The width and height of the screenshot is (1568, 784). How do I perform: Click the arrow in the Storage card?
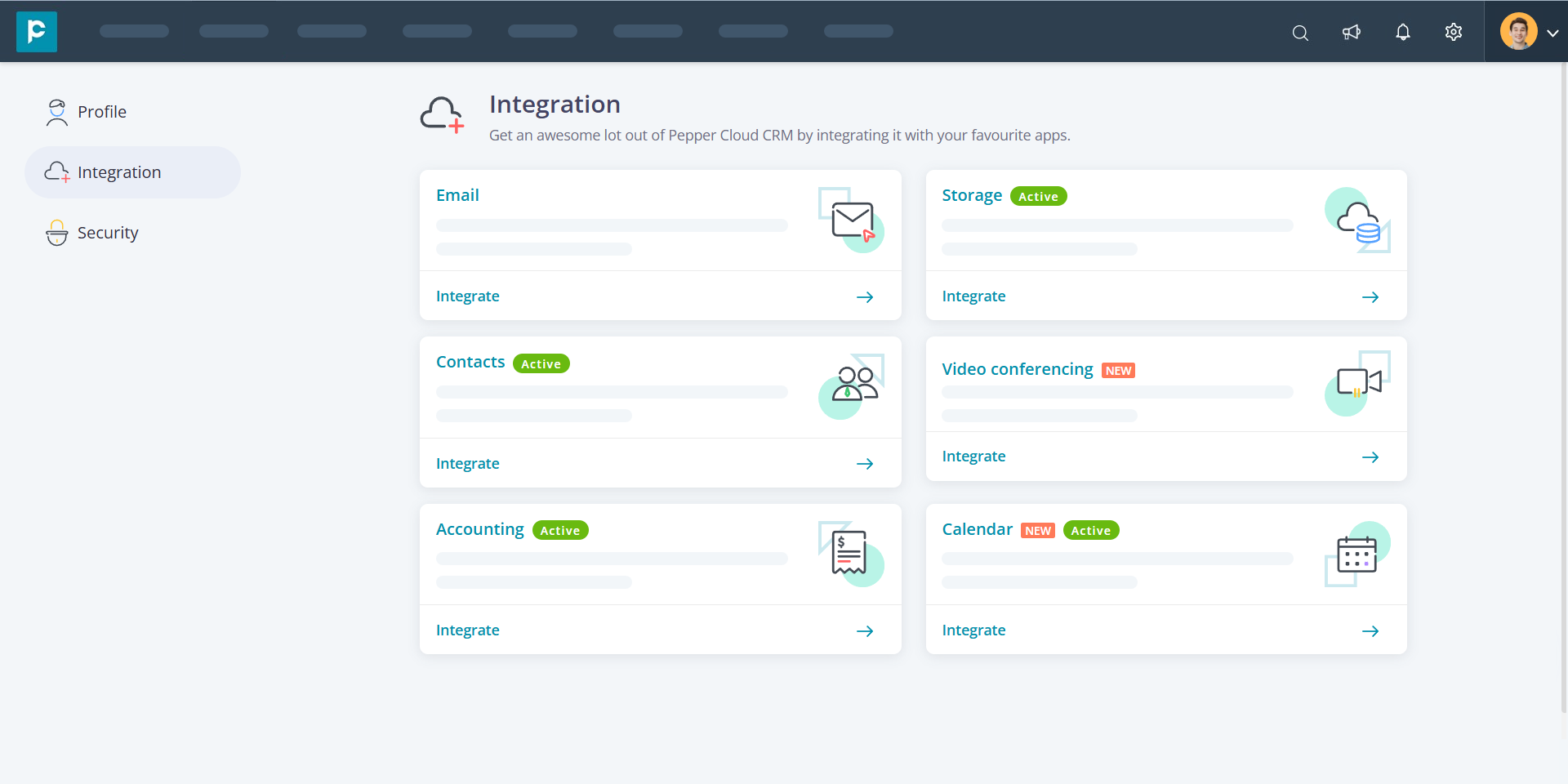(x=1370, y=297)
